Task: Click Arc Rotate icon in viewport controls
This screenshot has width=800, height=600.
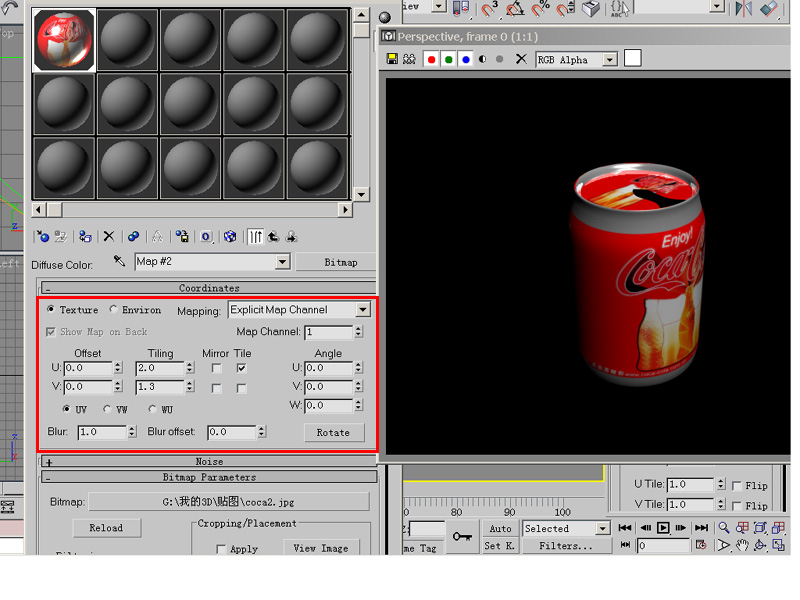Action: click(x=760, y=545)
